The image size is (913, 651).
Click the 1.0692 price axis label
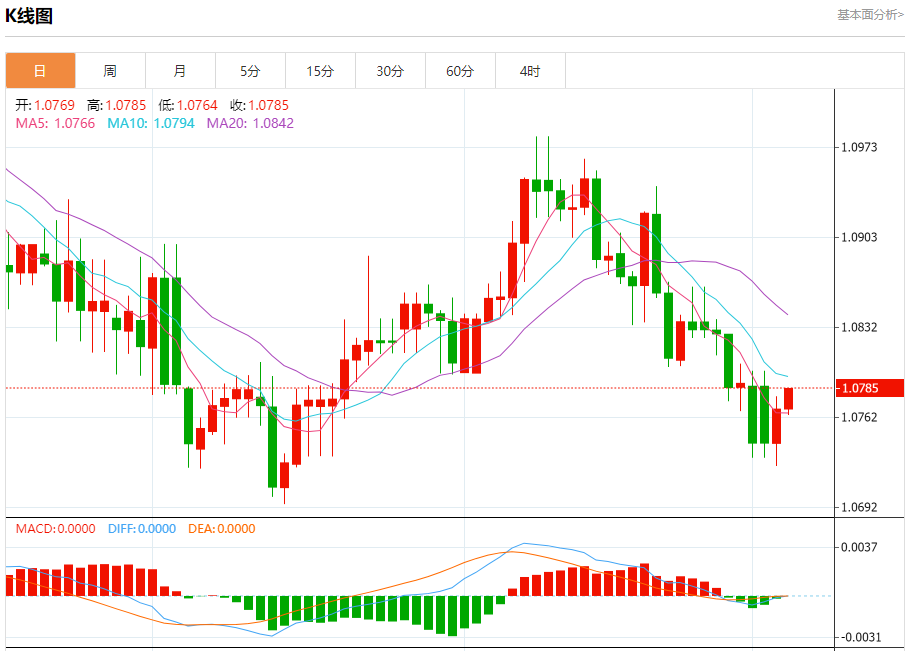859,507
